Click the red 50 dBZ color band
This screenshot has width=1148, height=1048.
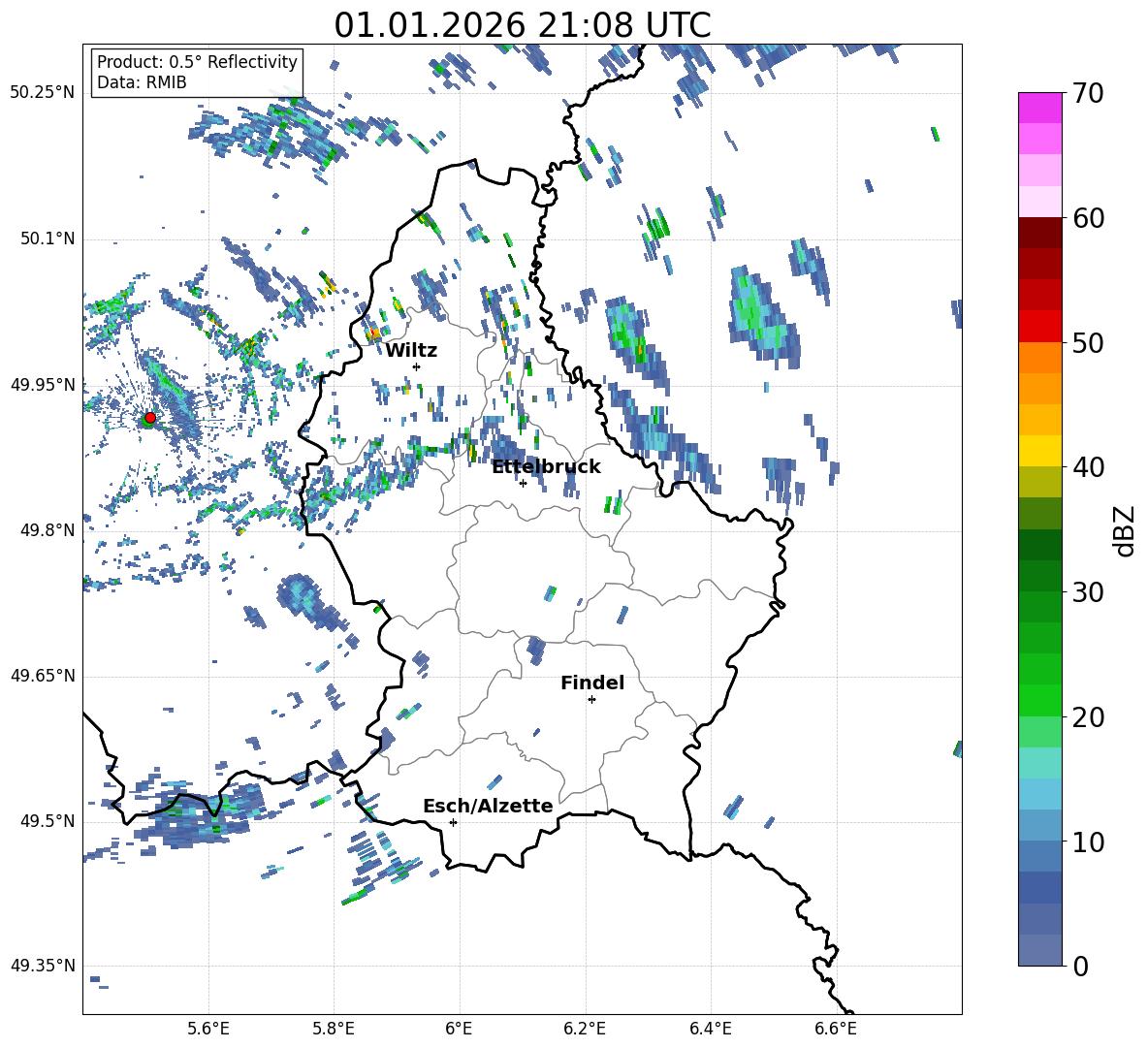coord(1039,327)
